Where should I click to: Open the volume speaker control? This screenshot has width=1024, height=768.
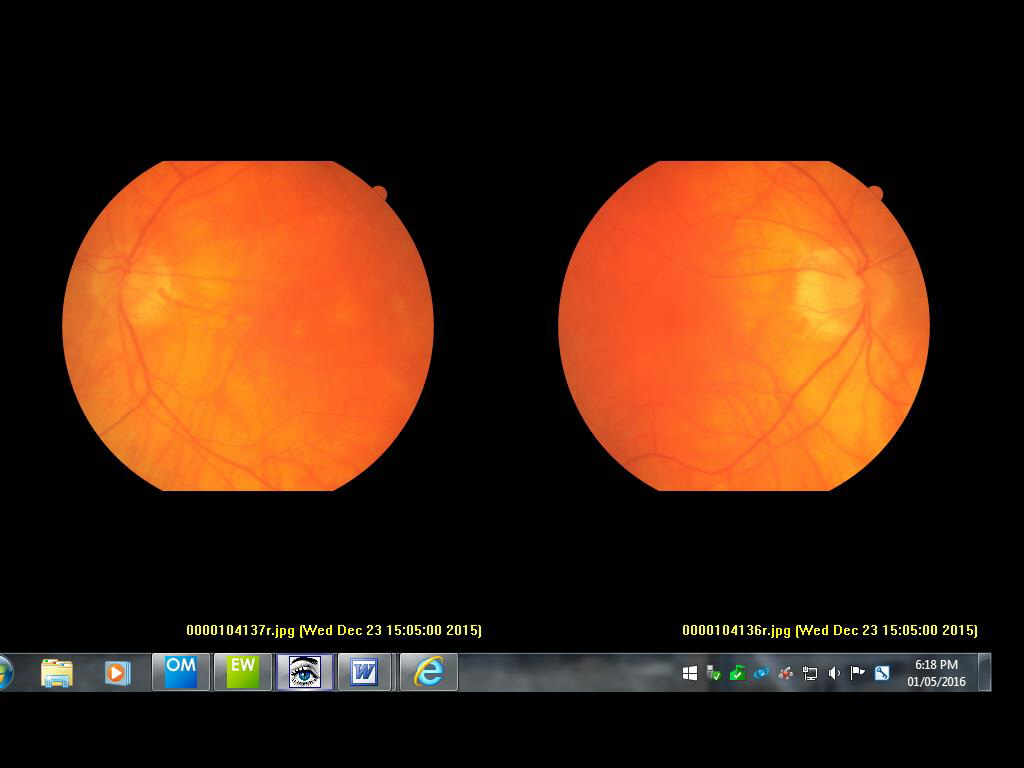[834, 673]
